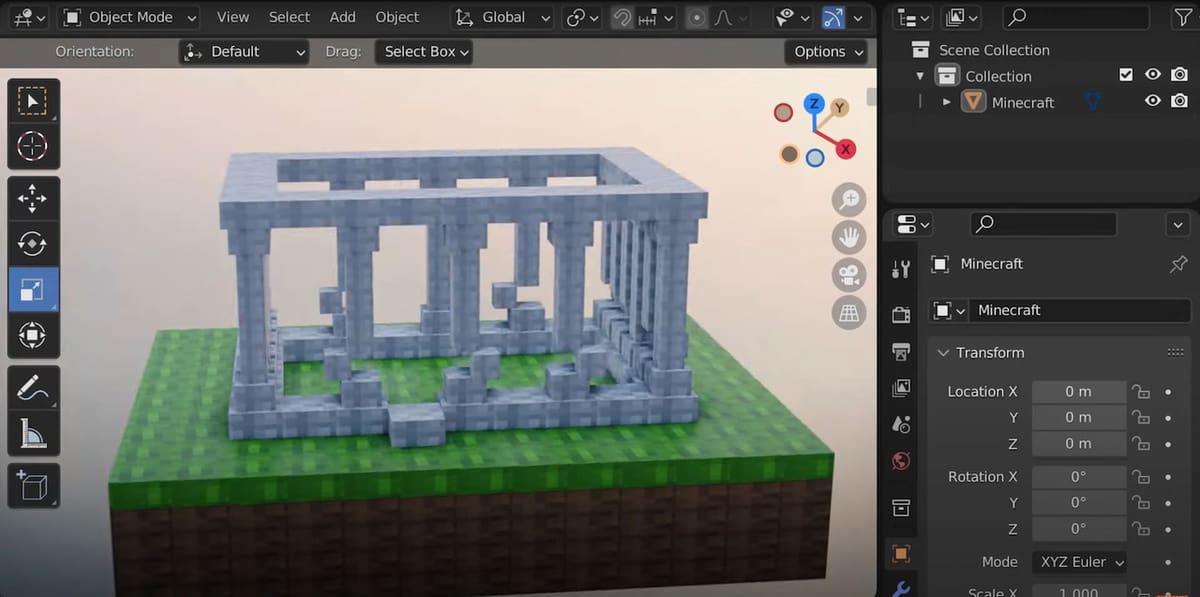Screen dimensions: 1200x597
Task: Open the World properties tab
Action: tap(901, 461)
